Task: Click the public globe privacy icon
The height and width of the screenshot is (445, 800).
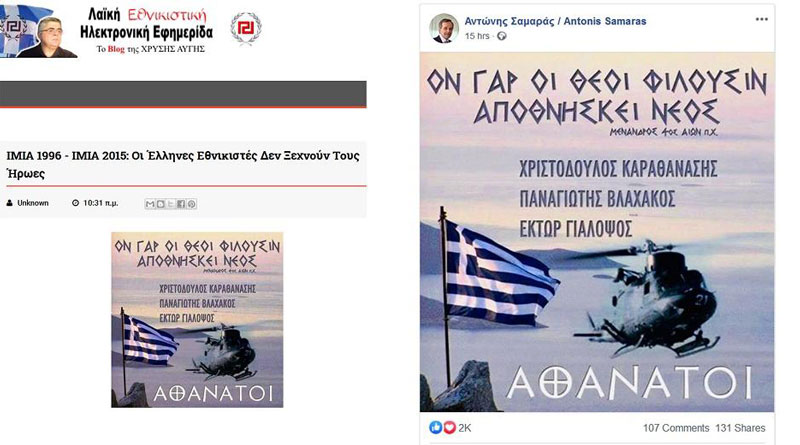Action: 502,36
